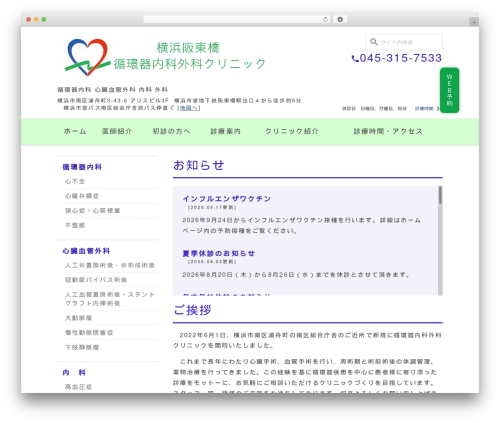Screen dimensions: 500x423
Task: Select 心臓弁膜症 in sidebar
Action: pos(82,196)
